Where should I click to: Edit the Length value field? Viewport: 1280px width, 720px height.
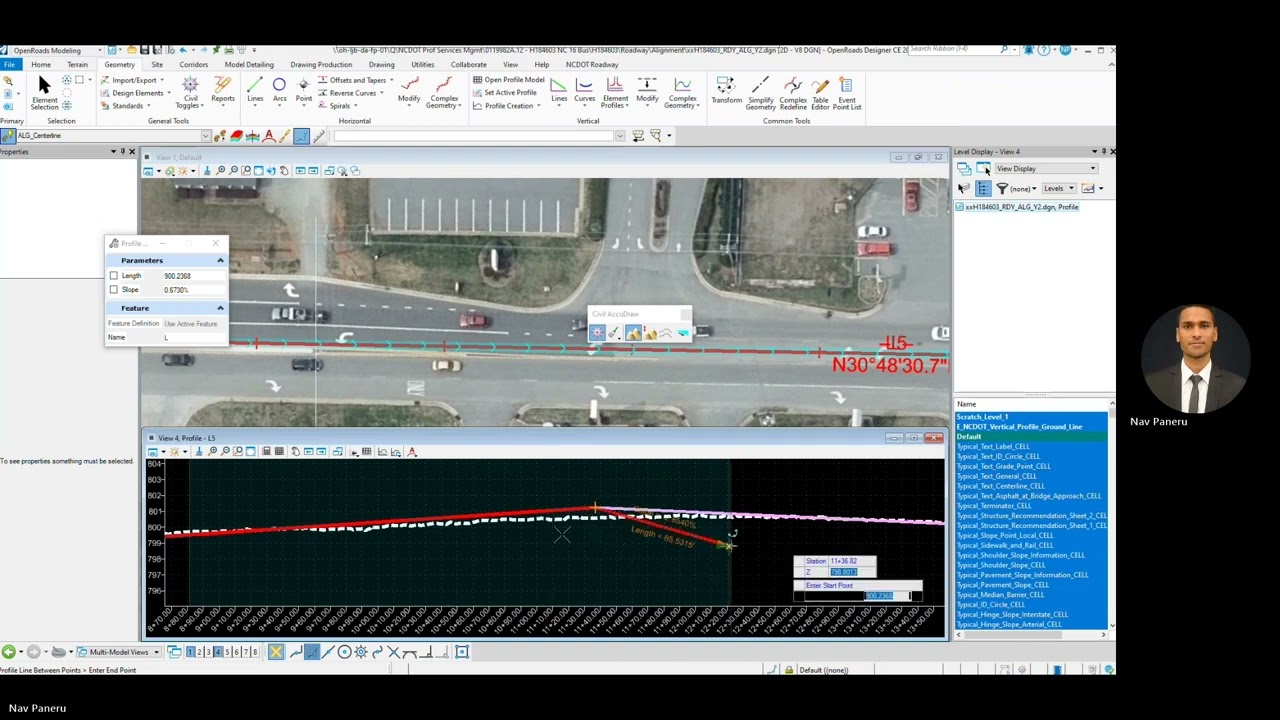click(194, 276)
